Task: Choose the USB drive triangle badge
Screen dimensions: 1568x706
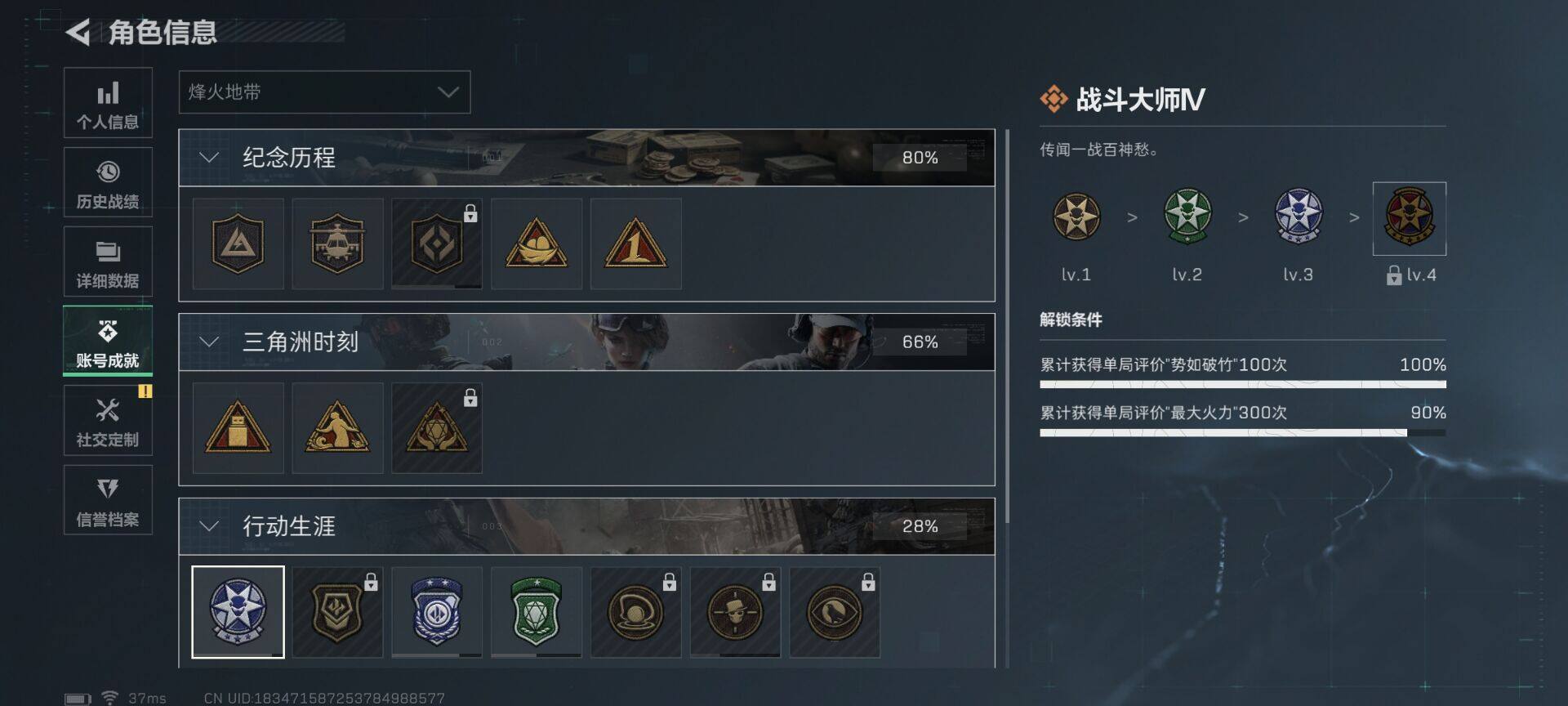Action: point(238,428)
